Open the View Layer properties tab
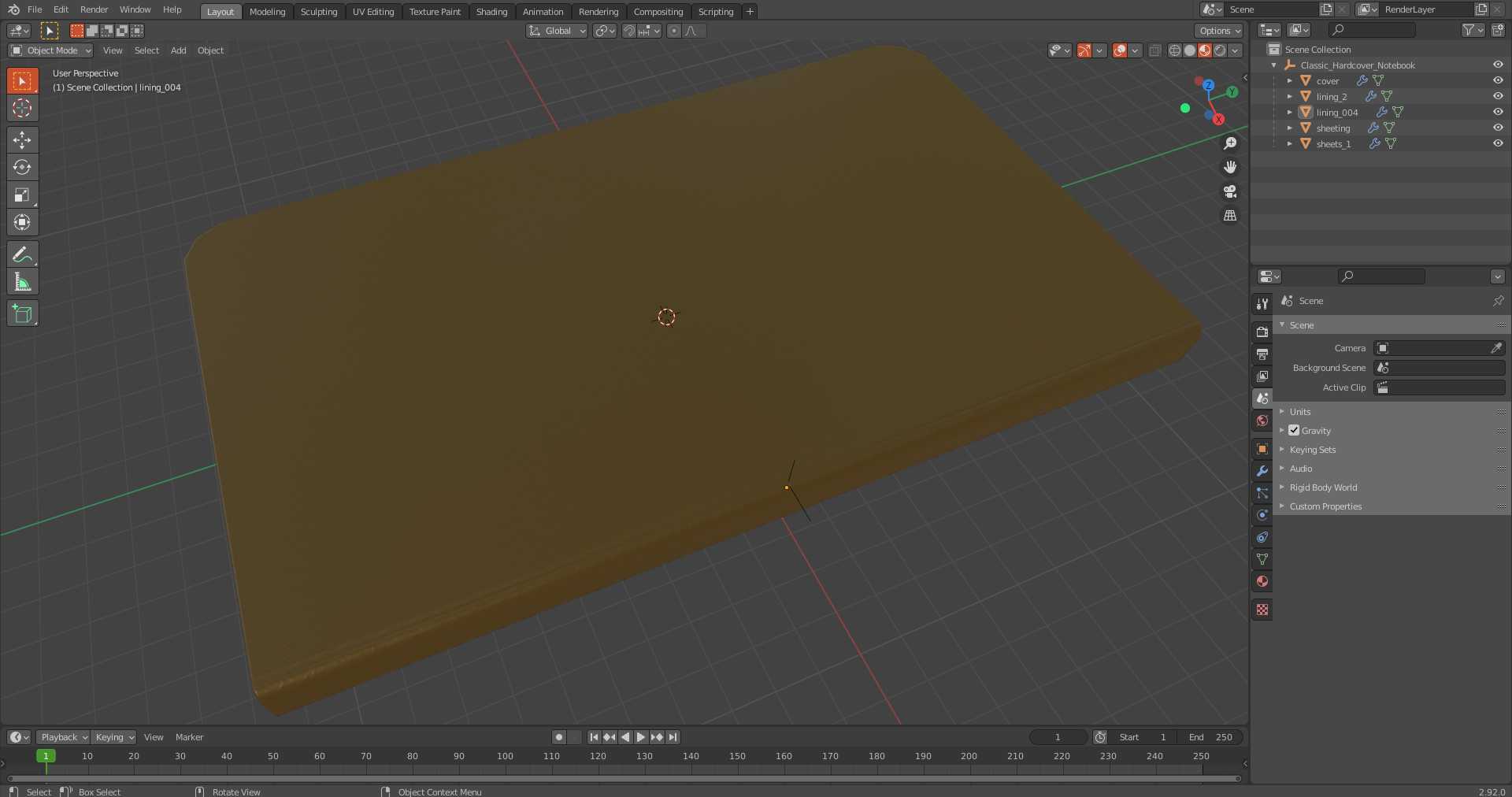This screenshot has height=797, width=1512. (x=1262, y=376)
